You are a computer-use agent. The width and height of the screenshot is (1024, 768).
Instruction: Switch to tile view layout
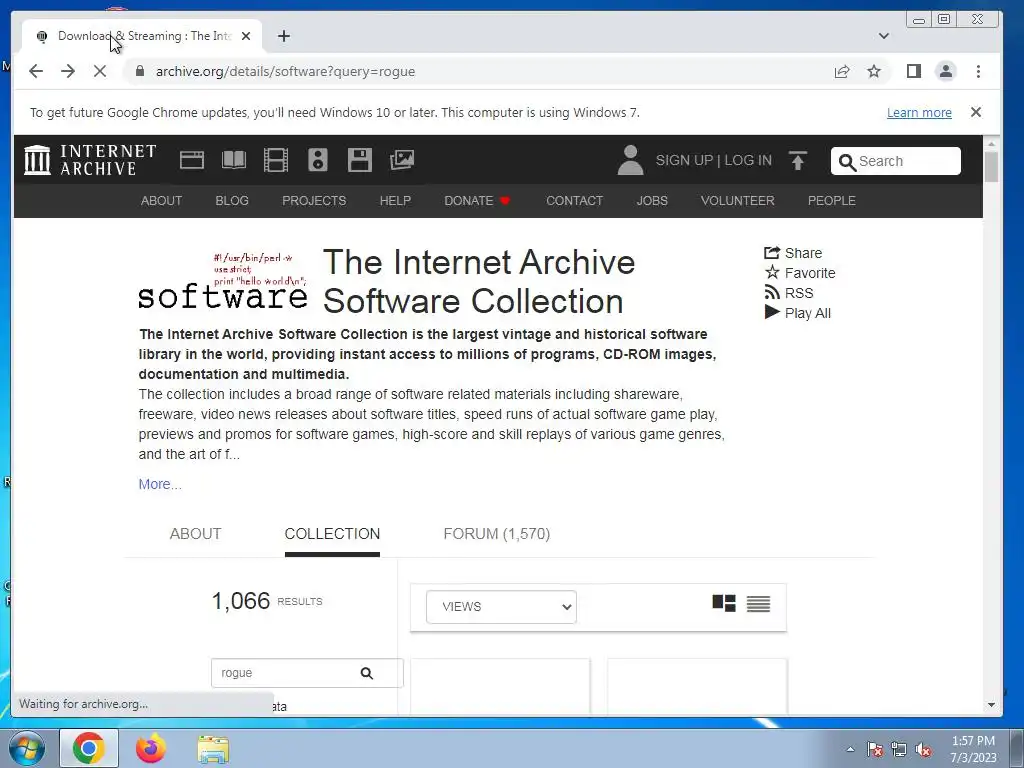click(724, 603)
